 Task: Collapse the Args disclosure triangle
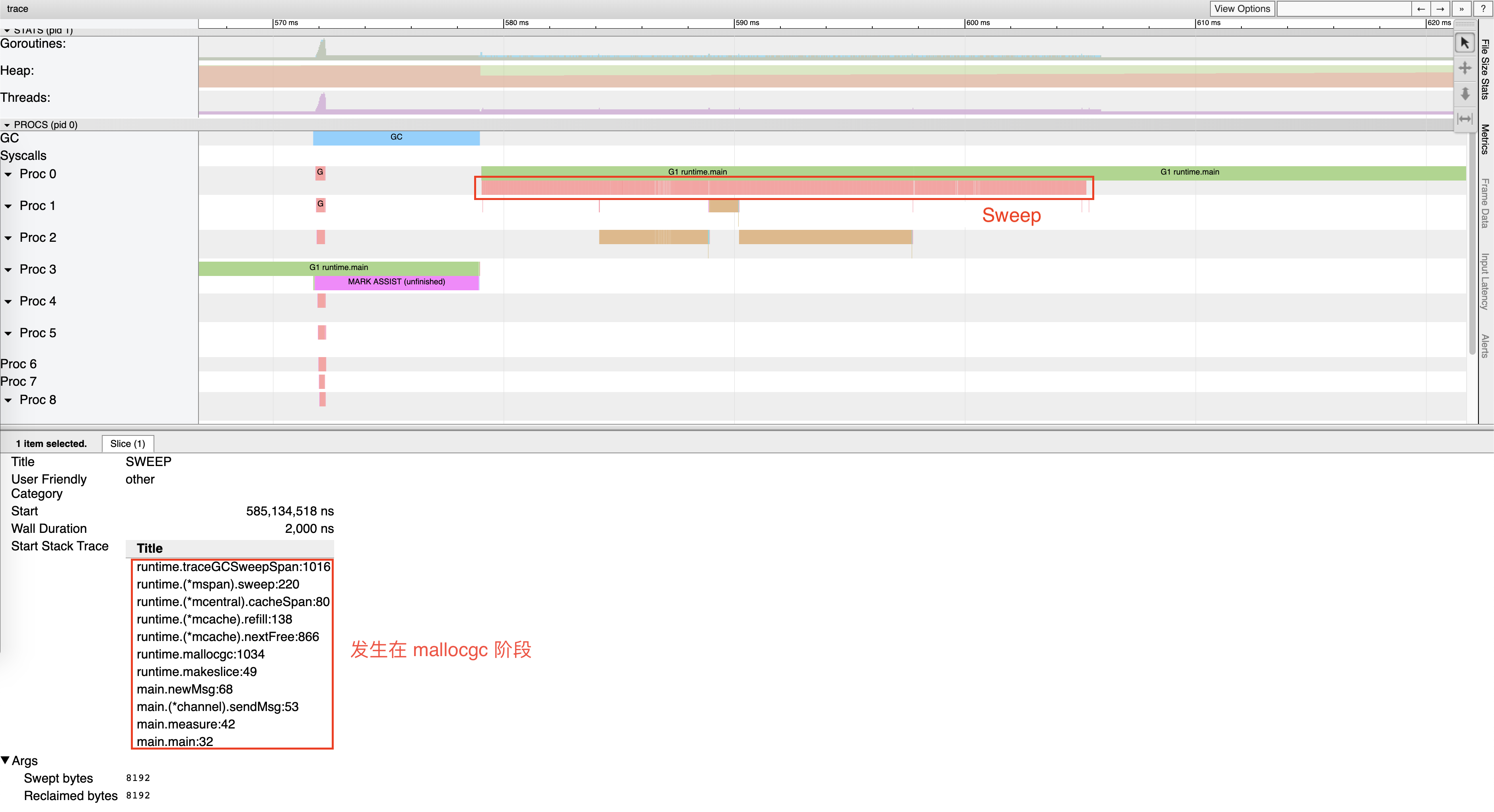coord(5,760)
